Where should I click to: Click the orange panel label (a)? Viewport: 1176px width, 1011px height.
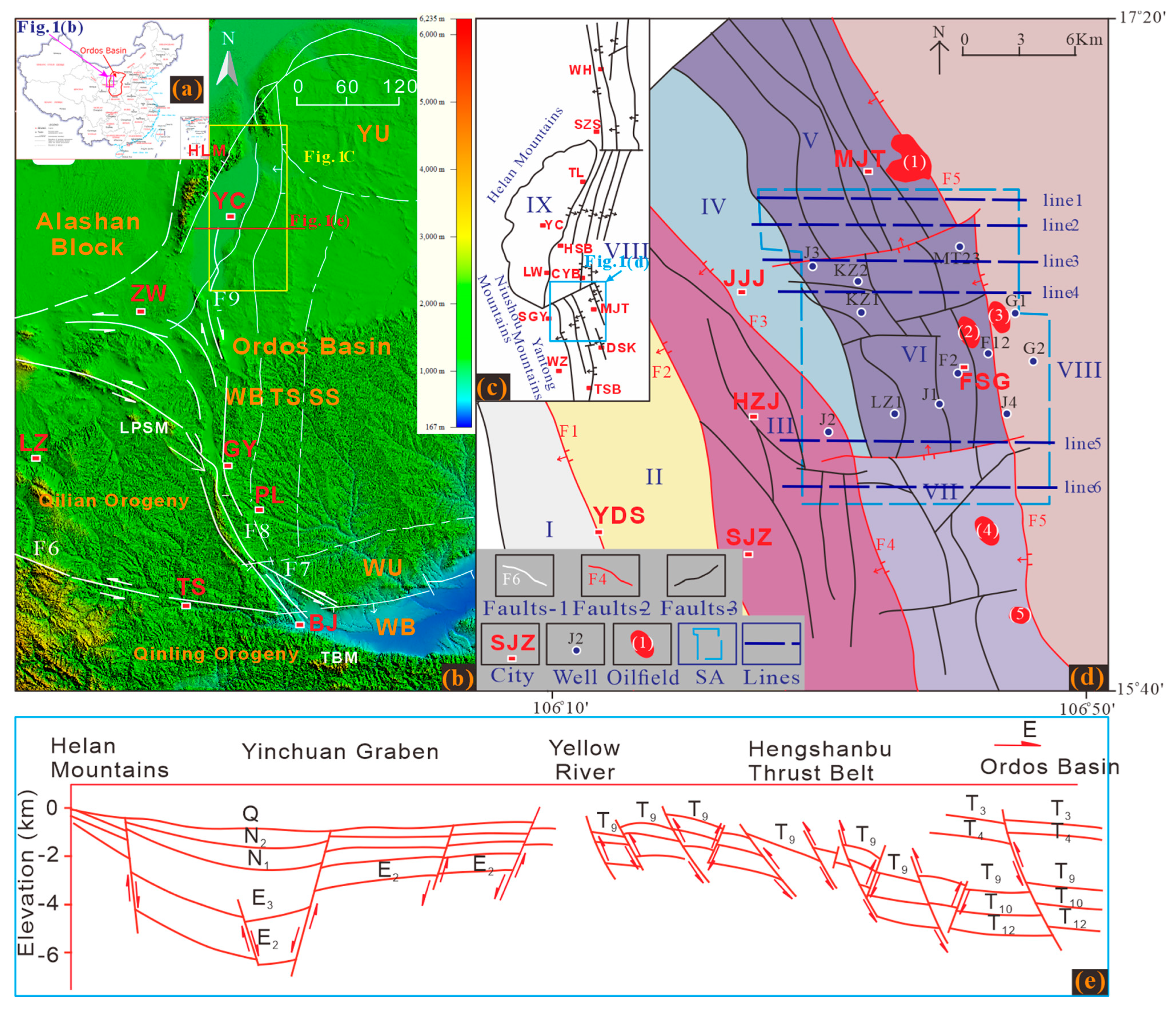click(187, 90)
